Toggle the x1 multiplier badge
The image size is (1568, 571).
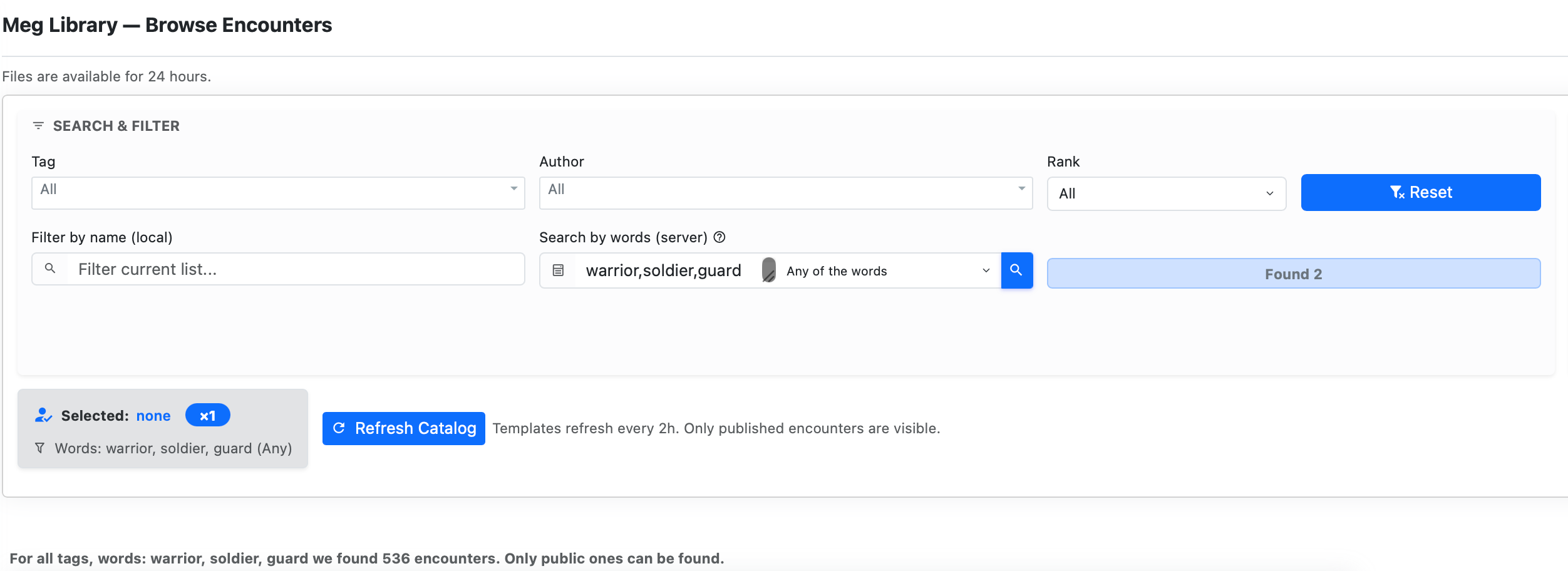click(x=207, y=416)
